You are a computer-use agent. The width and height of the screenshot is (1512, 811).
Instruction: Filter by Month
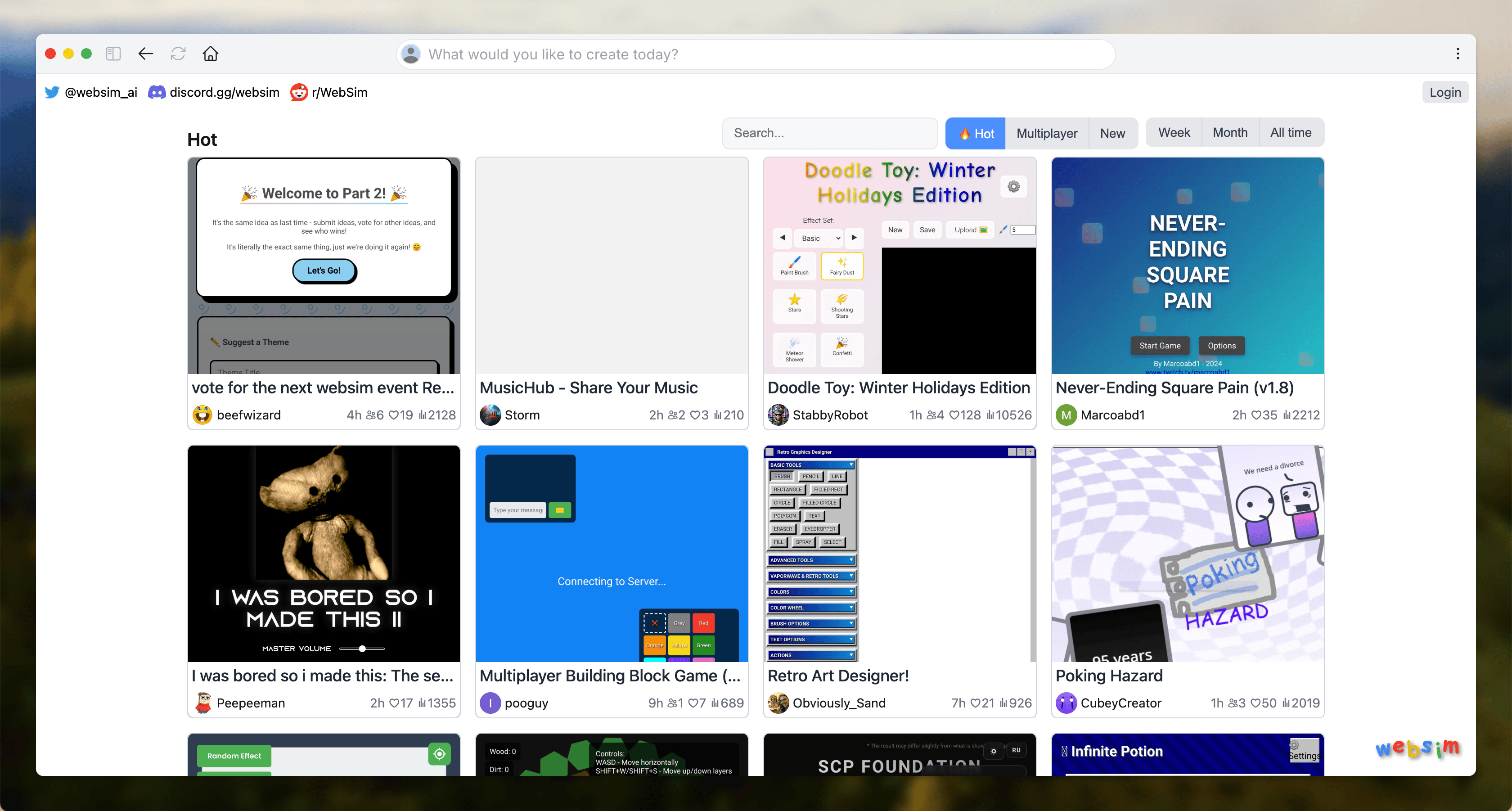click(x=1230, y=133)
